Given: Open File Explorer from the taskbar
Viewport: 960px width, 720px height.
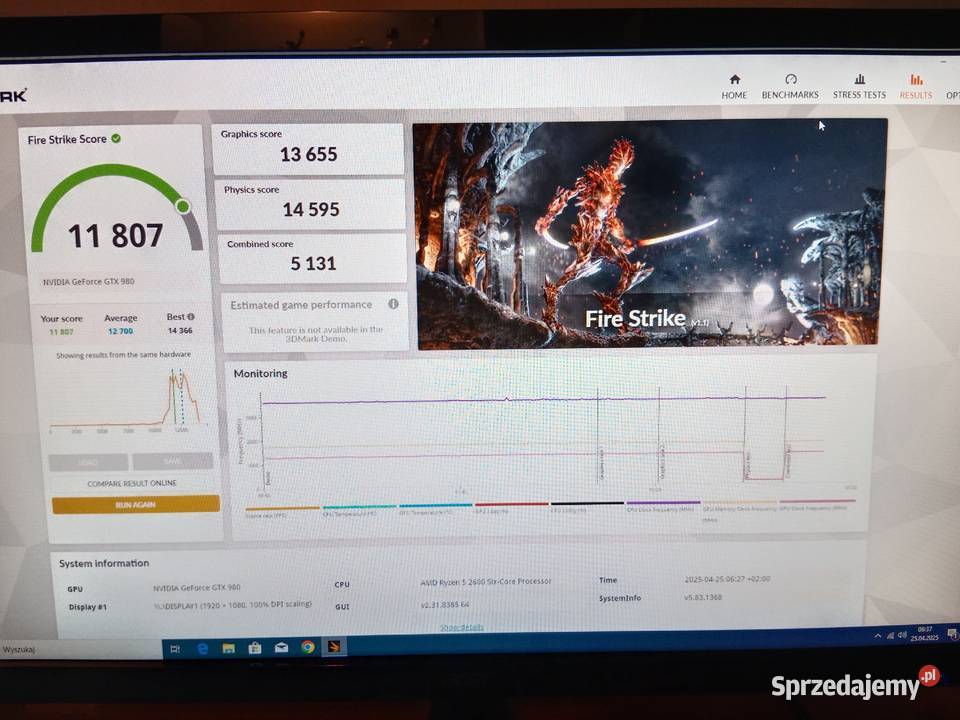Looking at the screenshot, I should tap(228, 648).
